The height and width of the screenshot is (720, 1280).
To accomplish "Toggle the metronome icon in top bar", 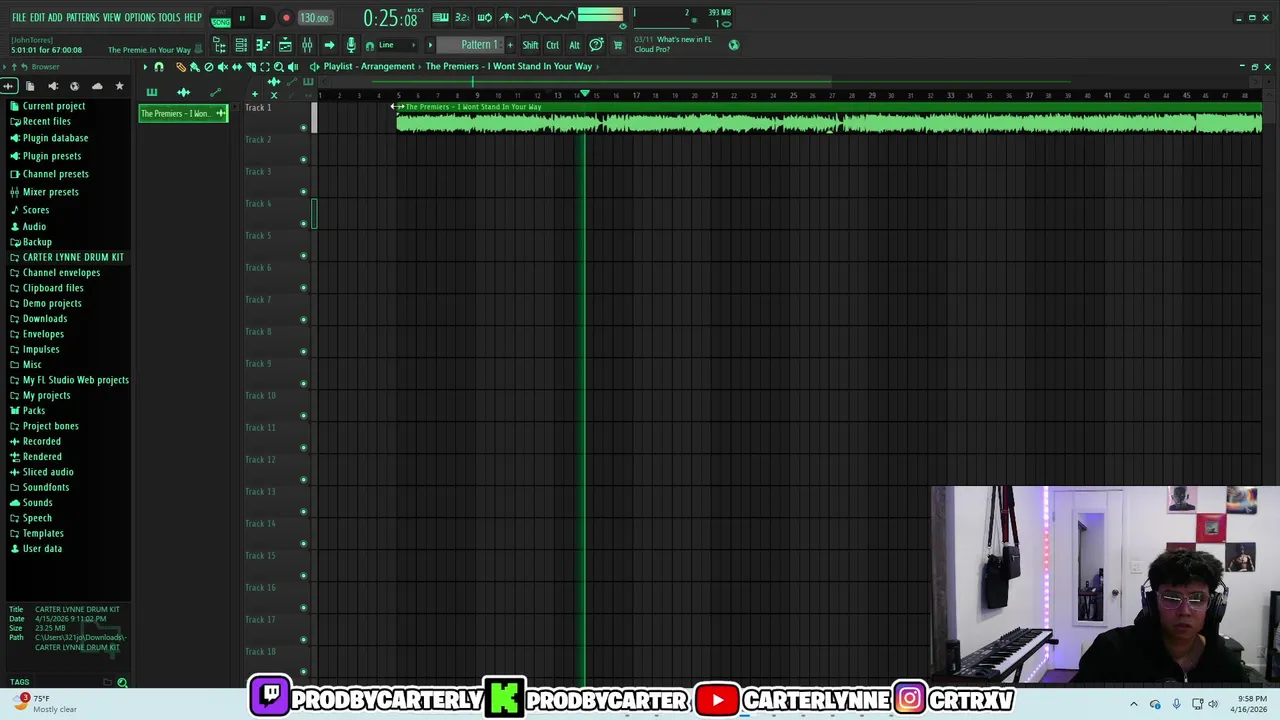I will coord(507,17).
